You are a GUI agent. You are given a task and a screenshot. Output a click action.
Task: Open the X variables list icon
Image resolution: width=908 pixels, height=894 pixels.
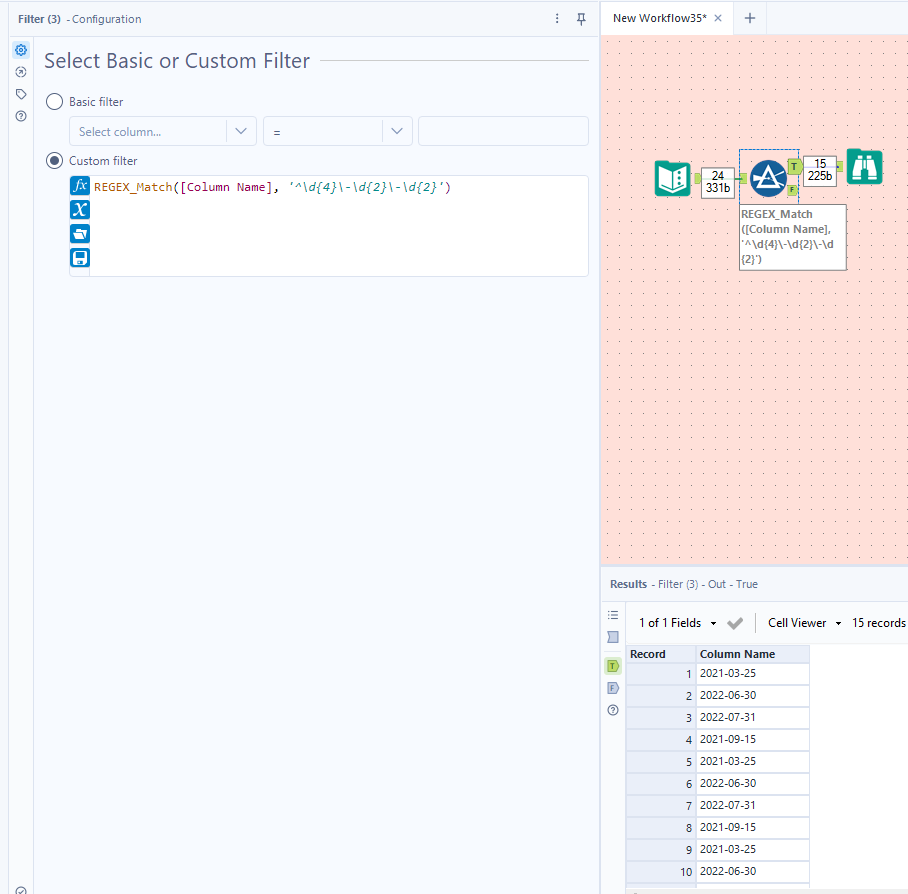80,209
